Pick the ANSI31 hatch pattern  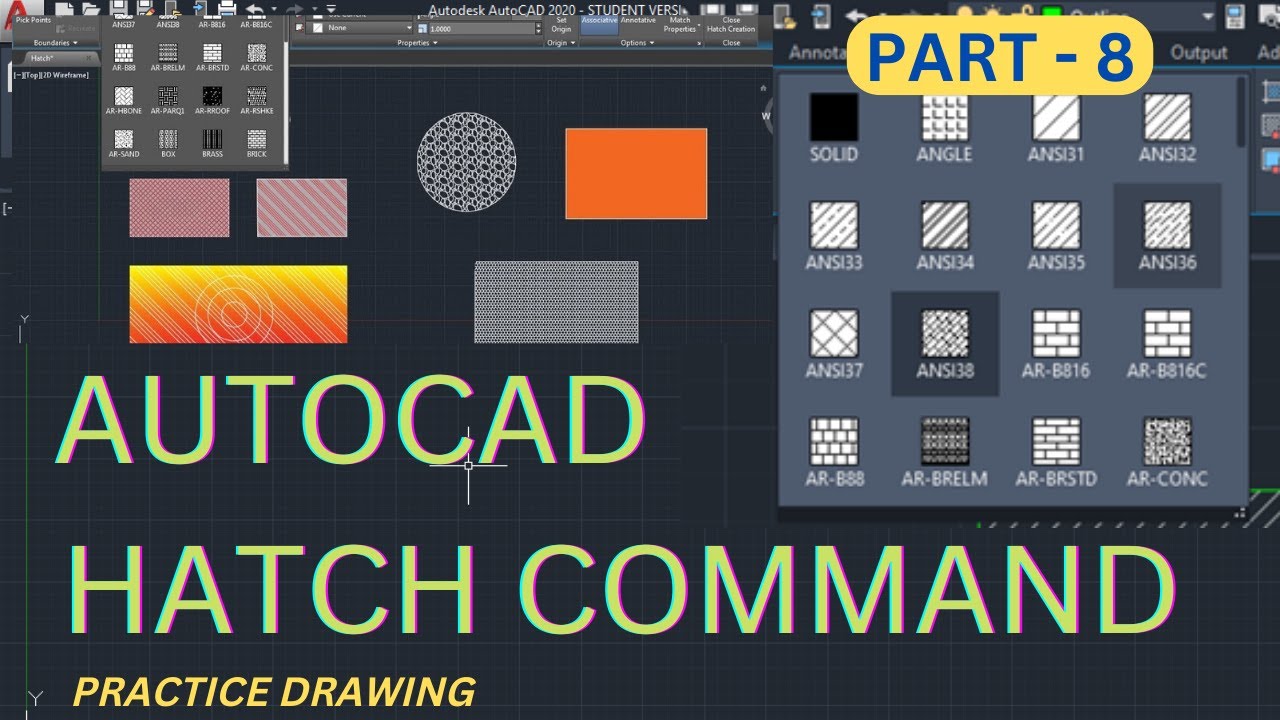pyautogui.click(x=1056, y=128)
